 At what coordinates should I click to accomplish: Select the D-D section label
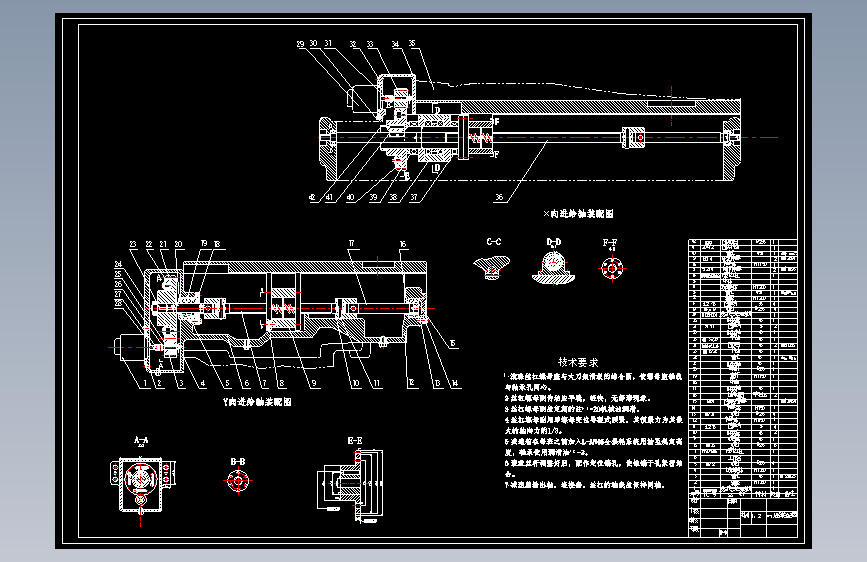[x=553, y=242]
